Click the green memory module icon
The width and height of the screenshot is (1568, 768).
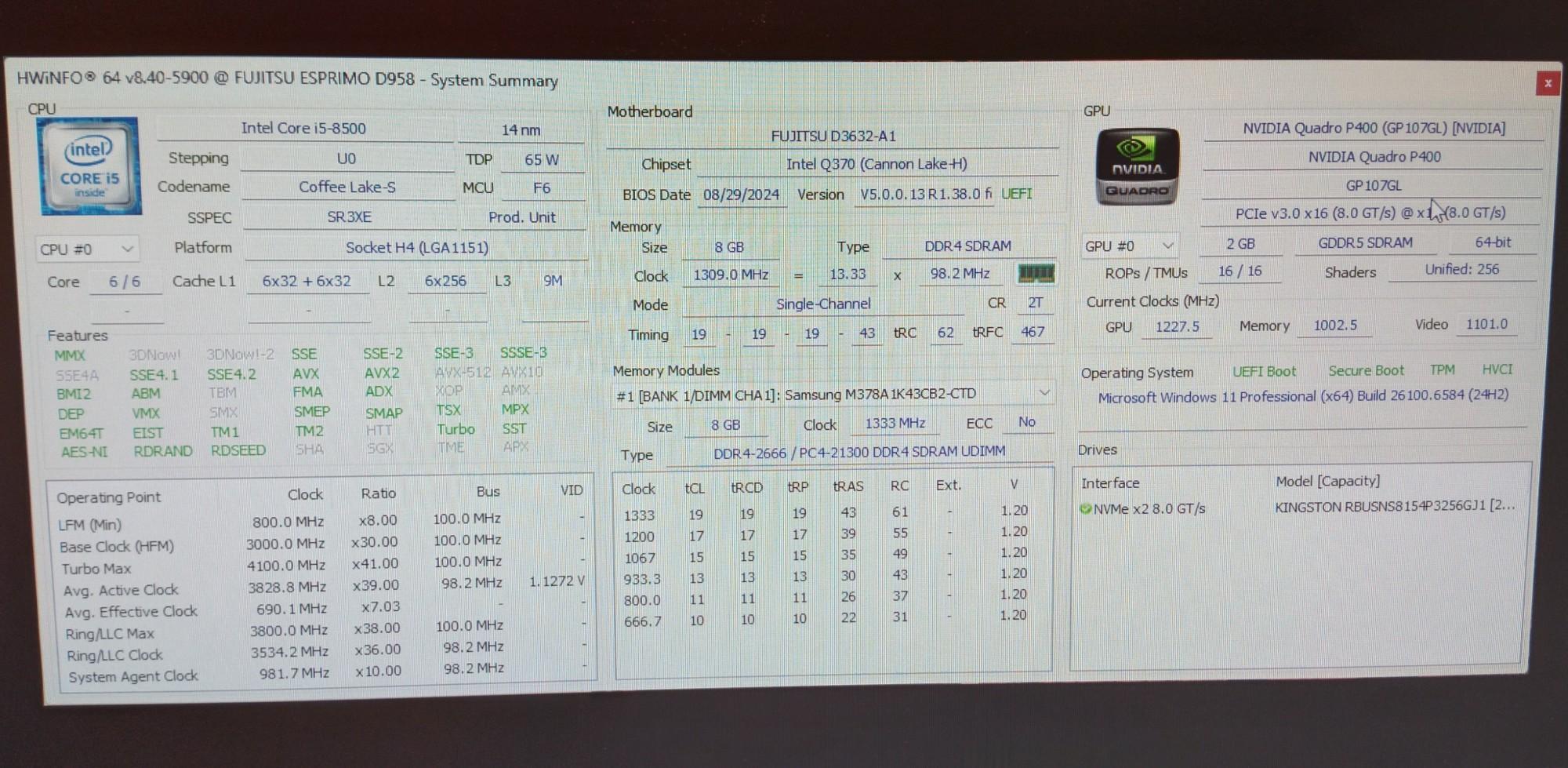[x=1036, y=273]
